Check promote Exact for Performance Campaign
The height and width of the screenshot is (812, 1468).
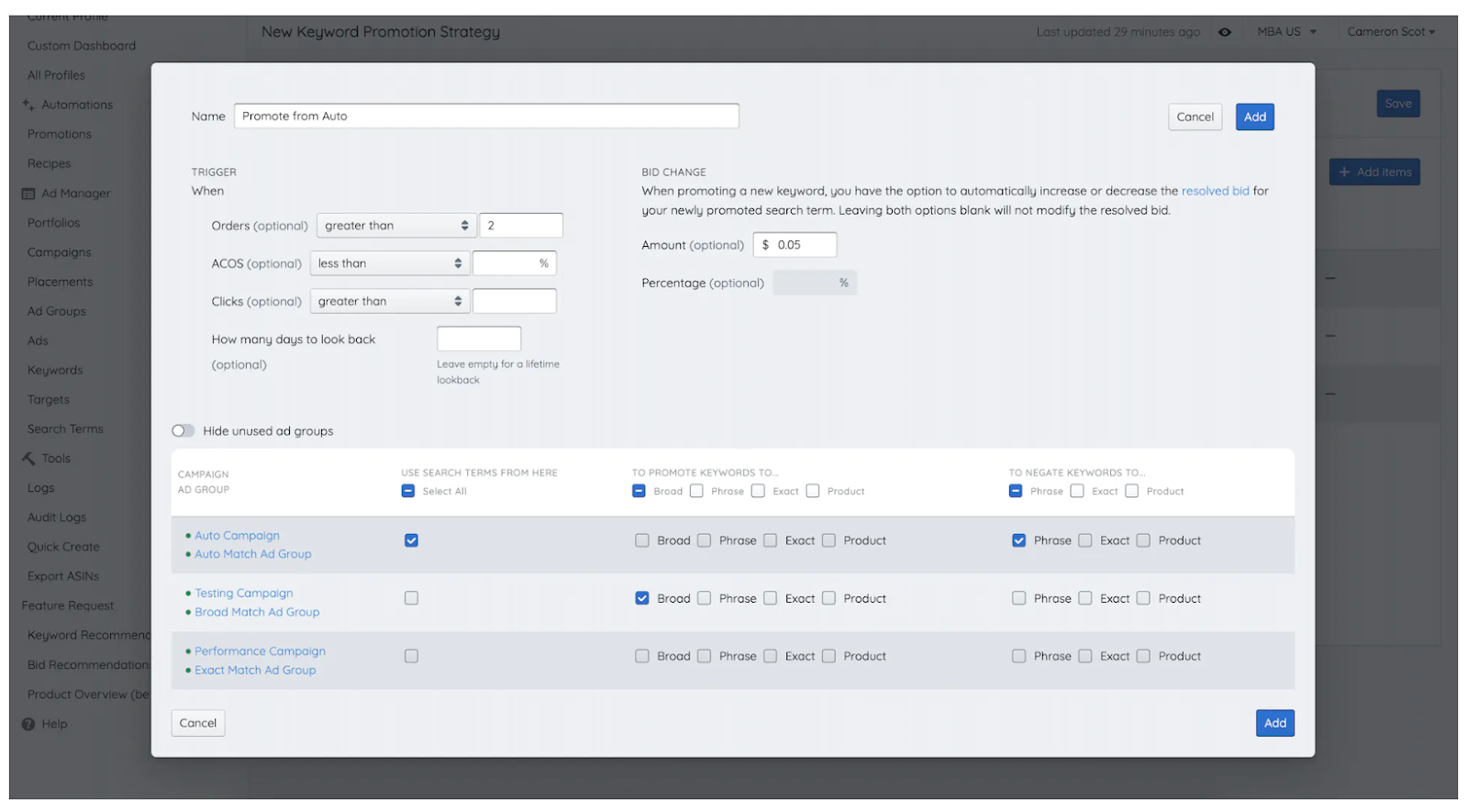[771, 656]
